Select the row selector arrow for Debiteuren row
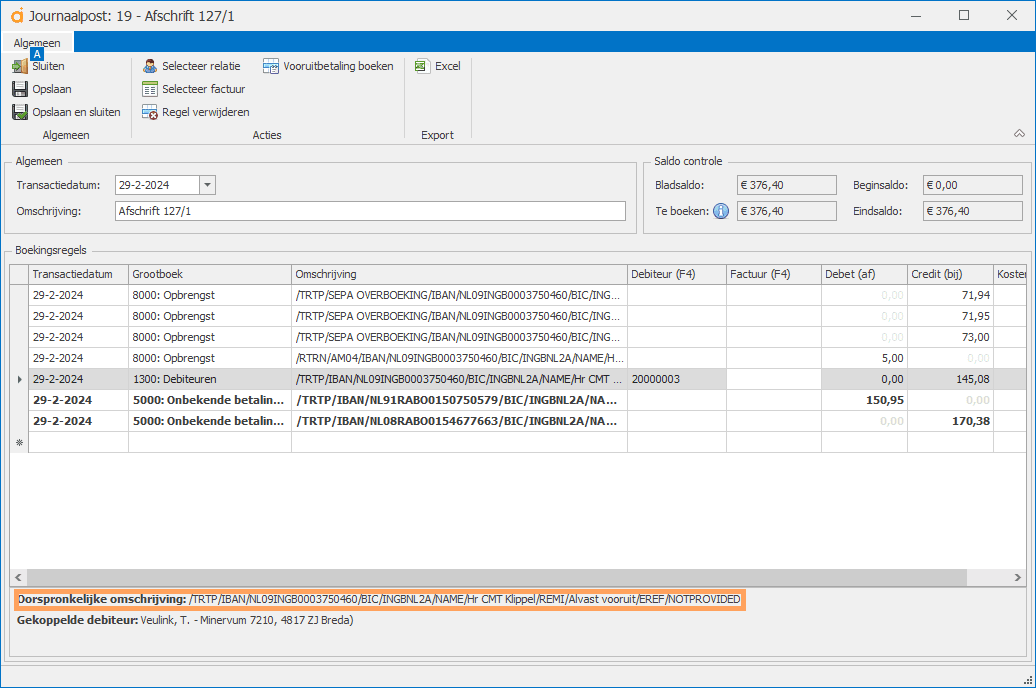This screenshot has height=688, width=1036. 19,379
